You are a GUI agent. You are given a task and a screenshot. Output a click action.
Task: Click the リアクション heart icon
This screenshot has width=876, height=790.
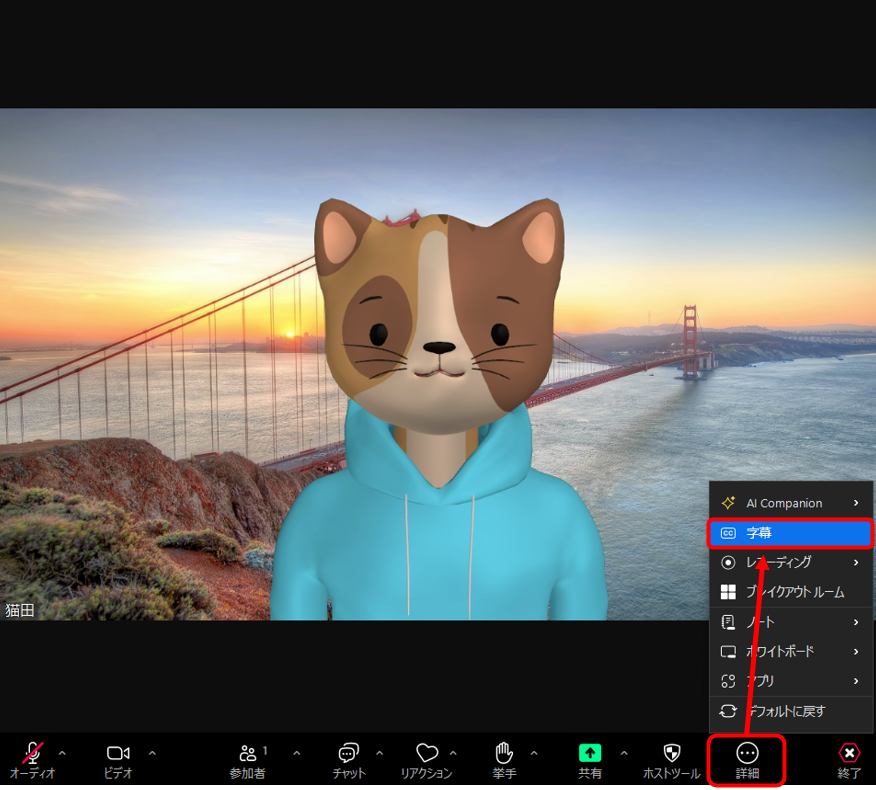tap(427, 753)
